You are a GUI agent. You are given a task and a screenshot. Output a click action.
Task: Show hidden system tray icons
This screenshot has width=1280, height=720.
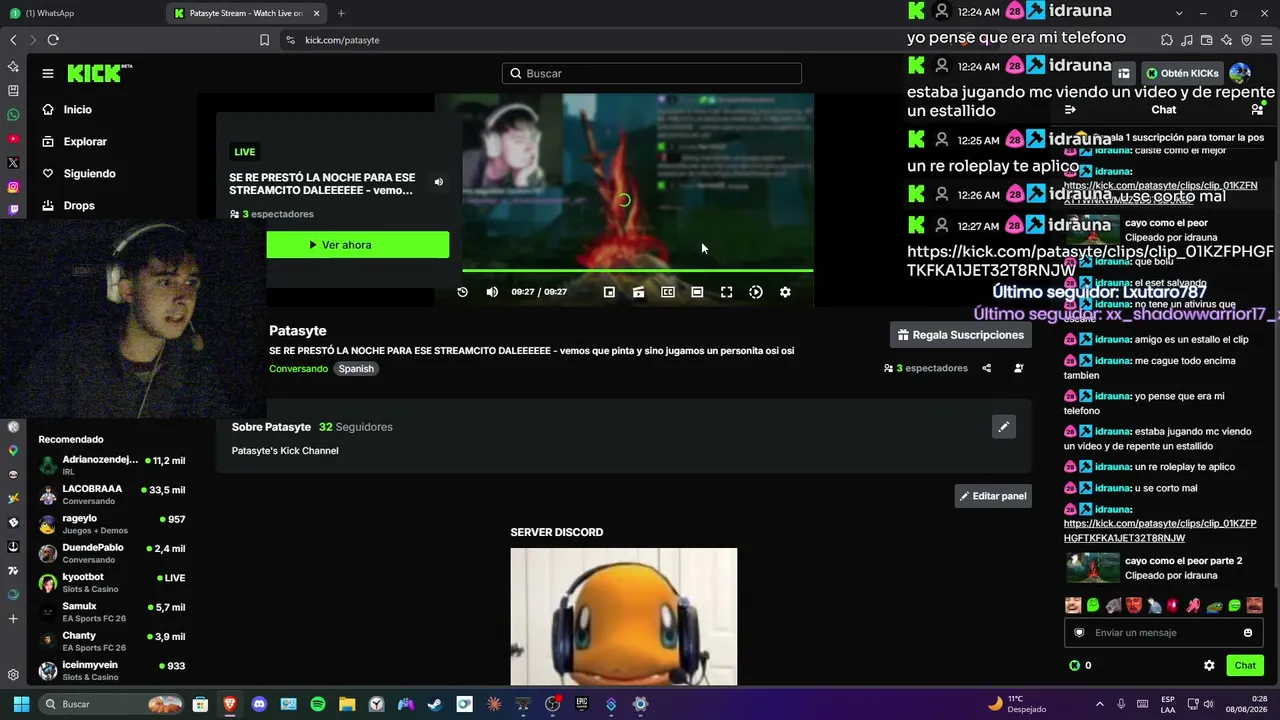point(1099,704)
